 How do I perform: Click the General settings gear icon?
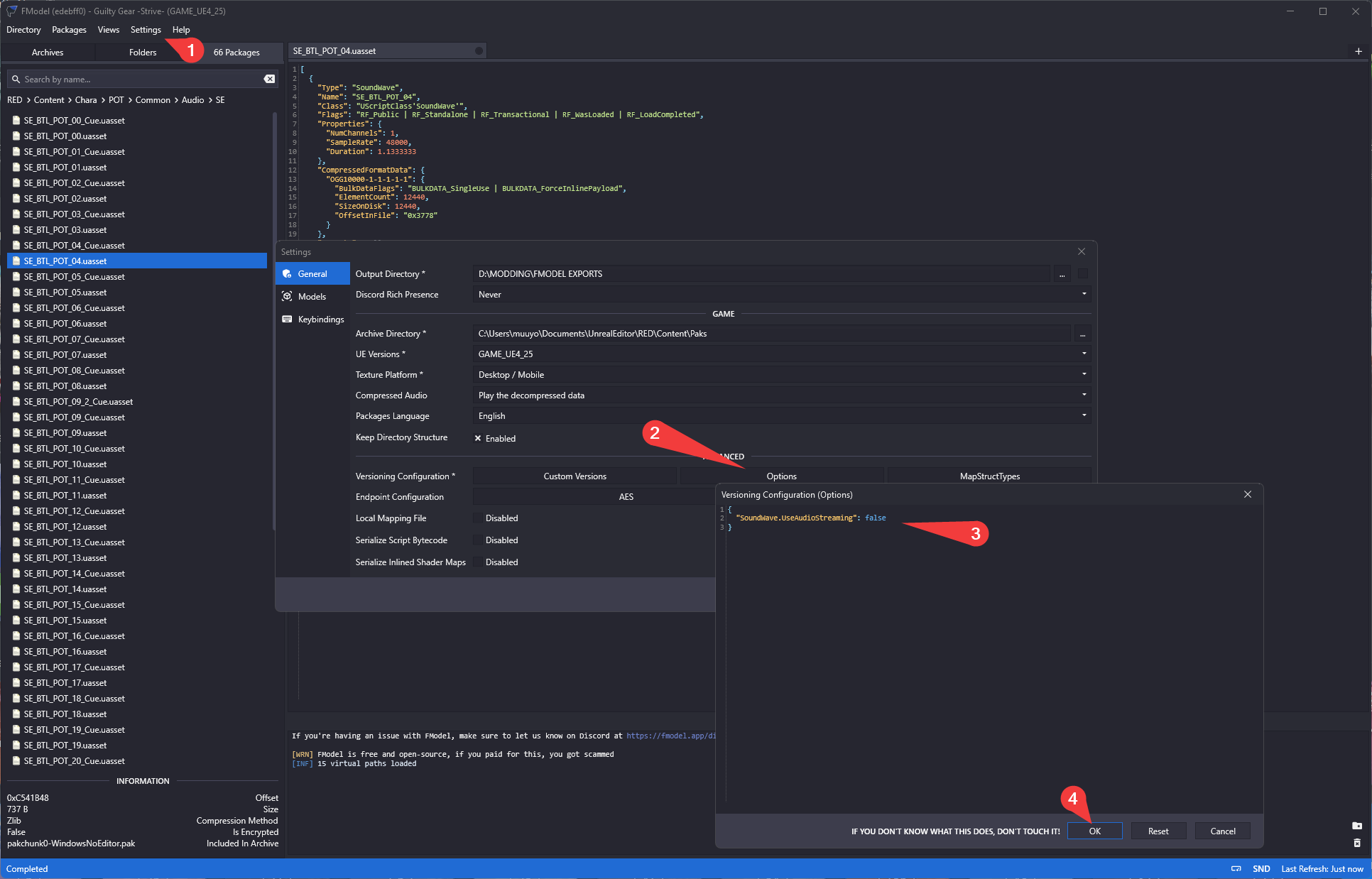[287, 273]
